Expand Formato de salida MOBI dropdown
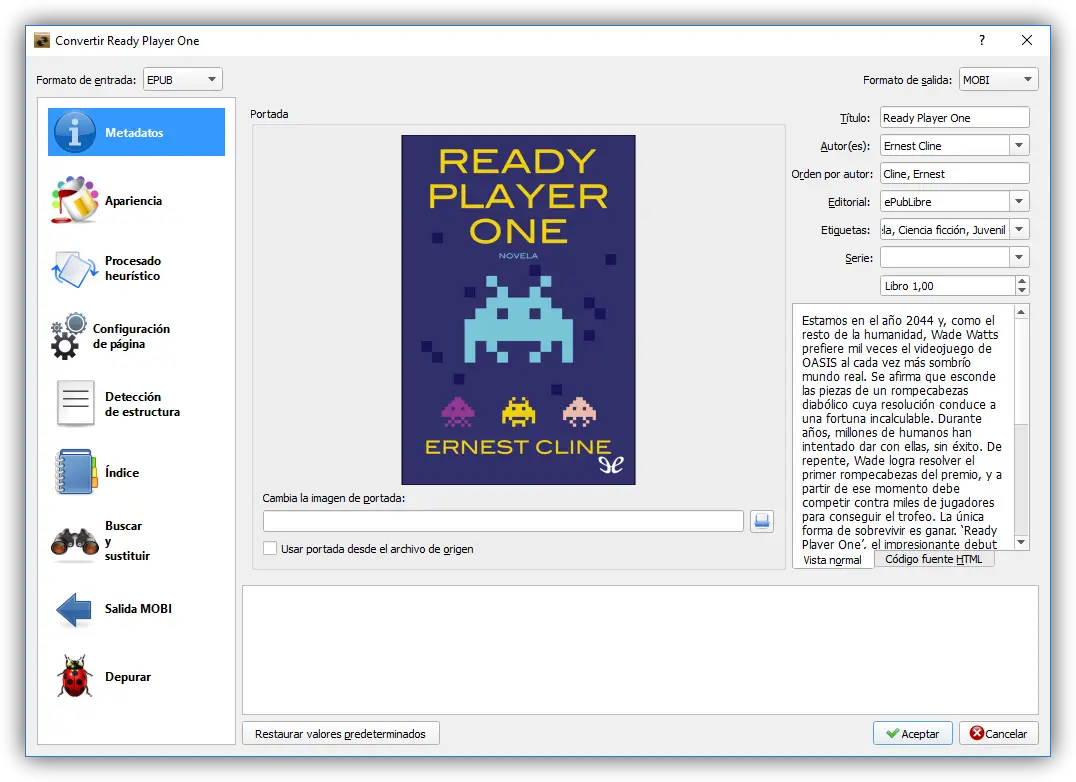 coord(998,80)
